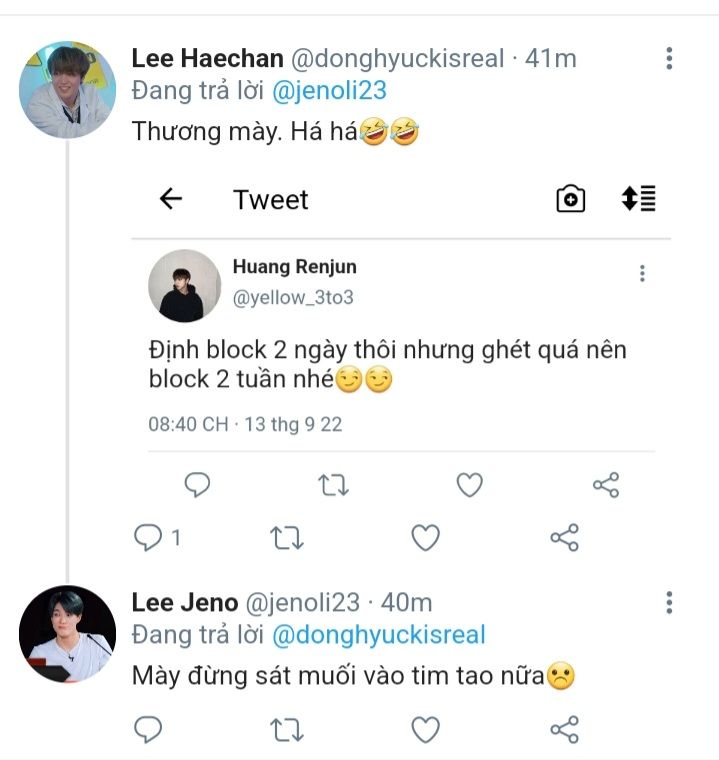The height and width of the screenshot is (760, 719).
Task: Open the @donghyuckisreal mention link
Action: click(378, 635)
